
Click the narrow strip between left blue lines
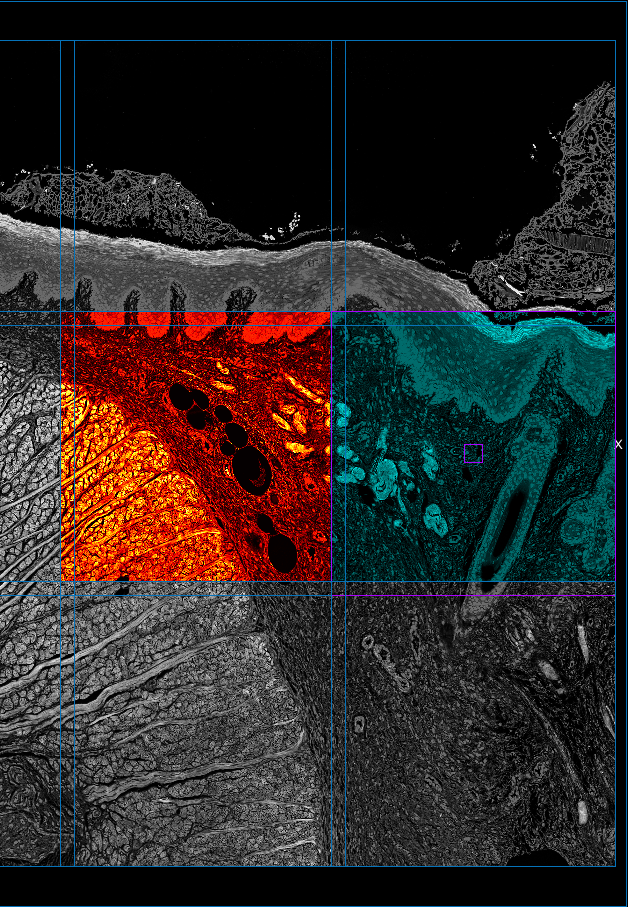click(67, 450)
